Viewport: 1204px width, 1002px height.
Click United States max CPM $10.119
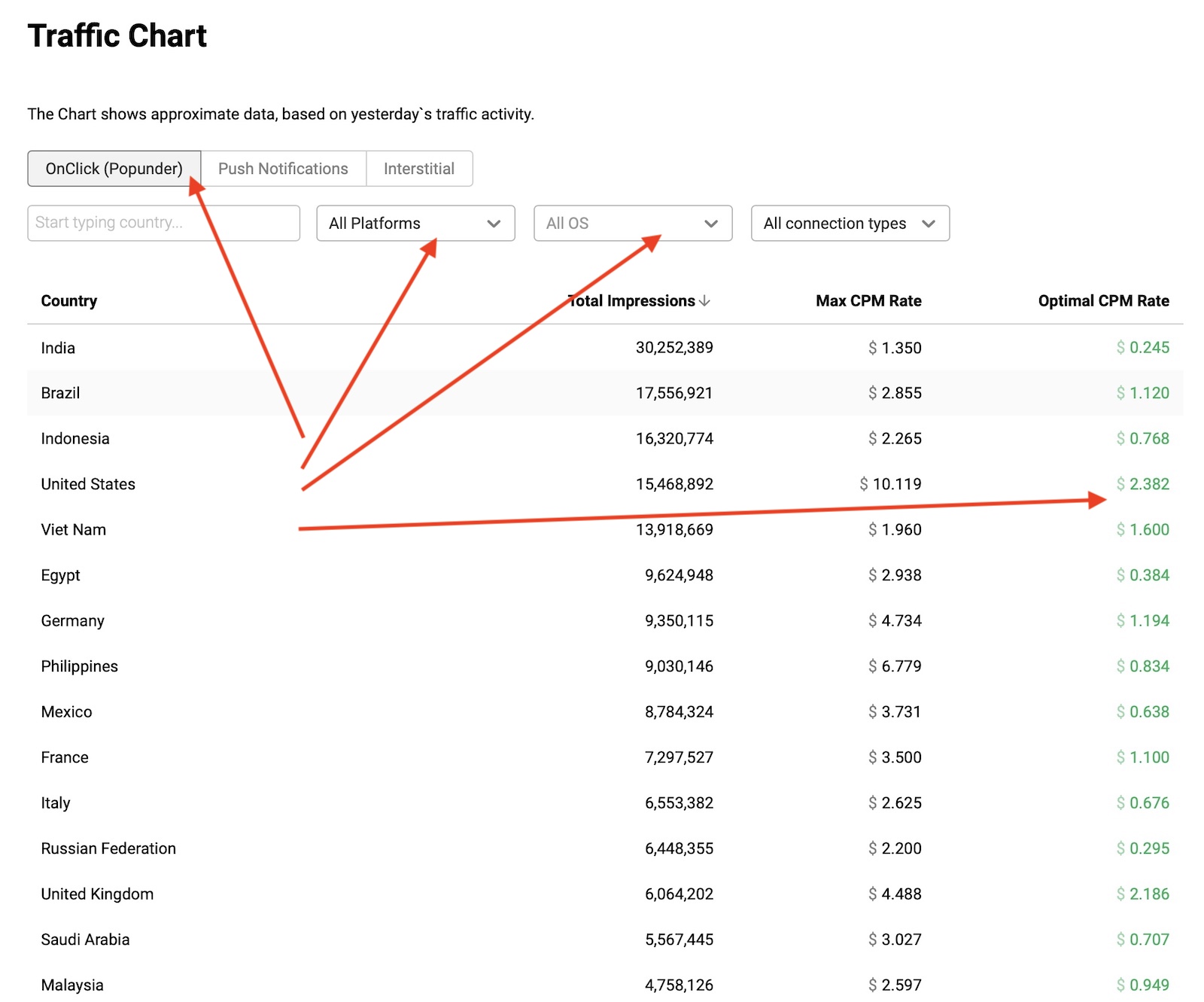tap(890, 484)
